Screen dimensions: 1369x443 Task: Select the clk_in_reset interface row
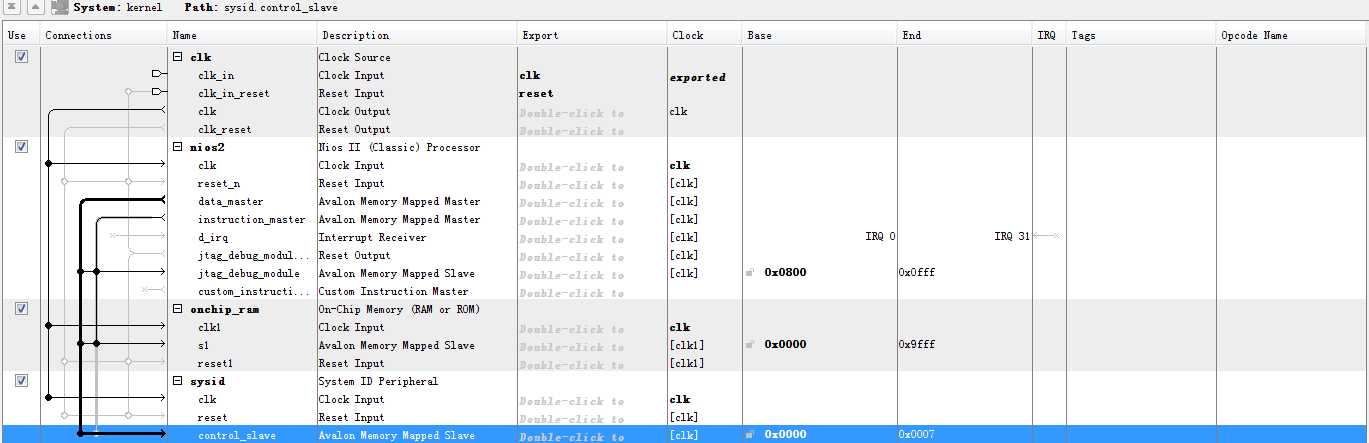click(233, 93)
